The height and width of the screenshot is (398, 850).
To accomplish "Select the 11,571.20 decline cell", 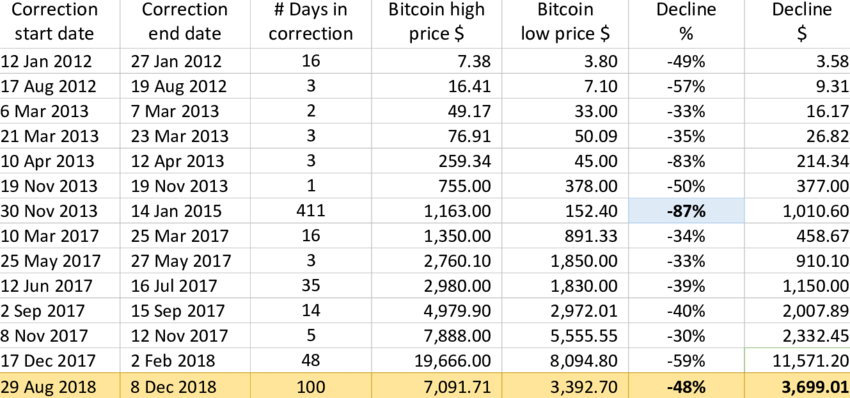I will pyautogui.click(x=797, y=360).
